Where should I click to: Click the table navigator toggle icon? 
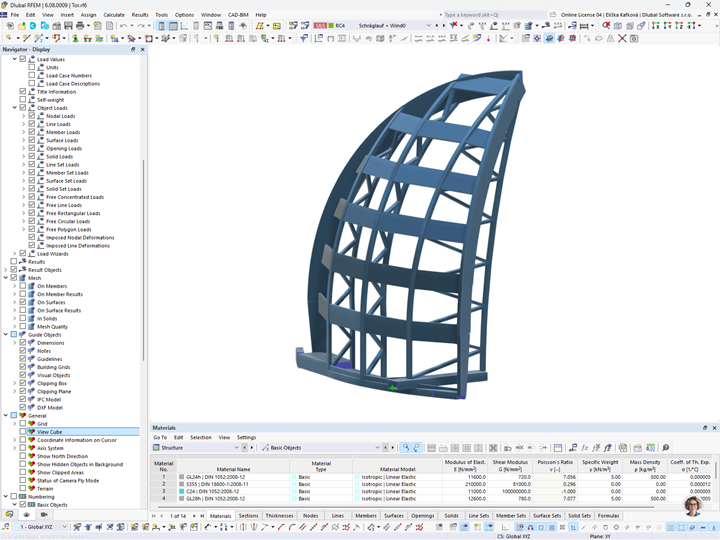[173, 26]
